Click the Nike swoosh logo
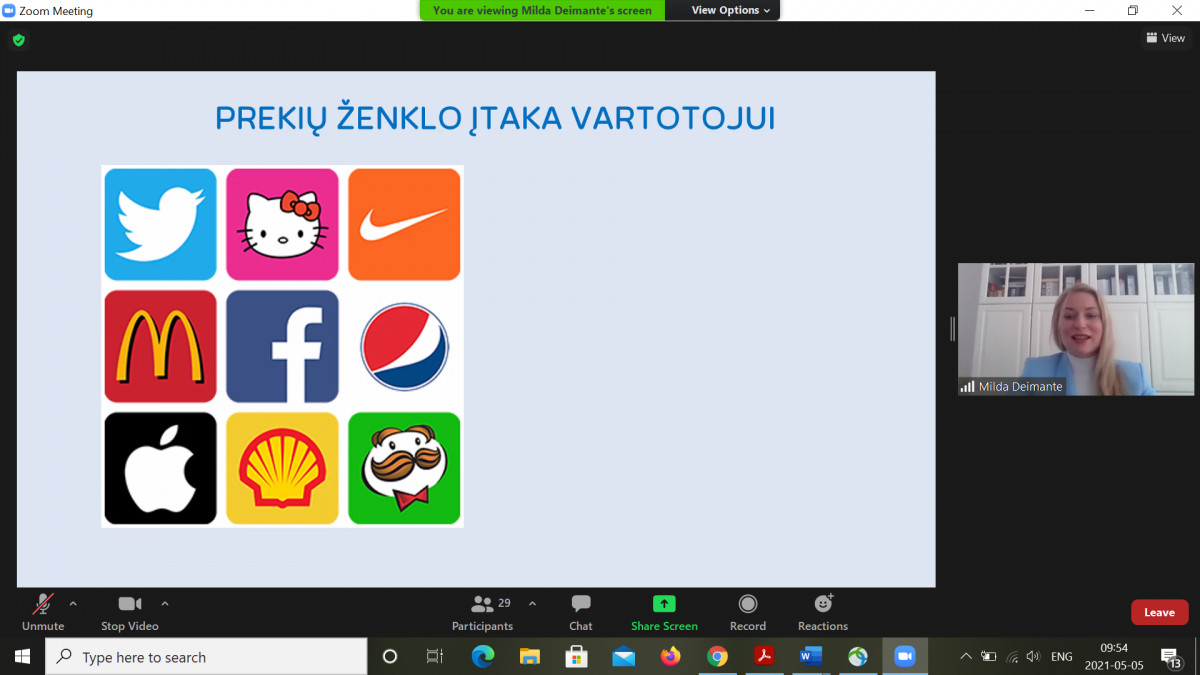This screenshot has width=1200, height=675. [404, 224]
